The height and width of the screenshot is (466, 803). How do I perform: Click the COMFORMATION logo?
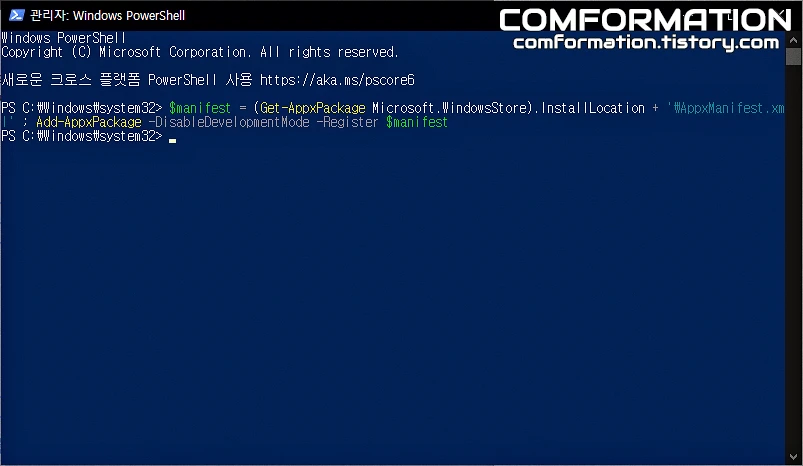(x=645, y=20)
